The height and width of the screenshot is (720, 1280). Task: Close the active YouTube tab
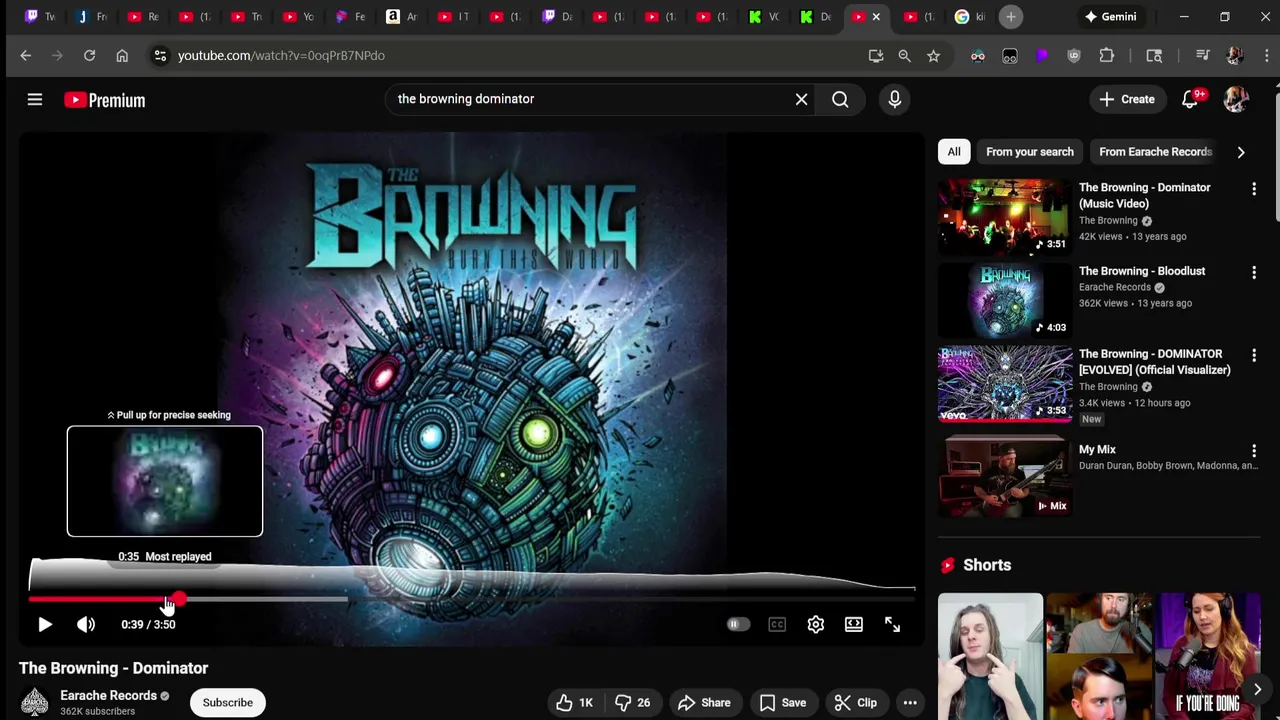[876, 16]
